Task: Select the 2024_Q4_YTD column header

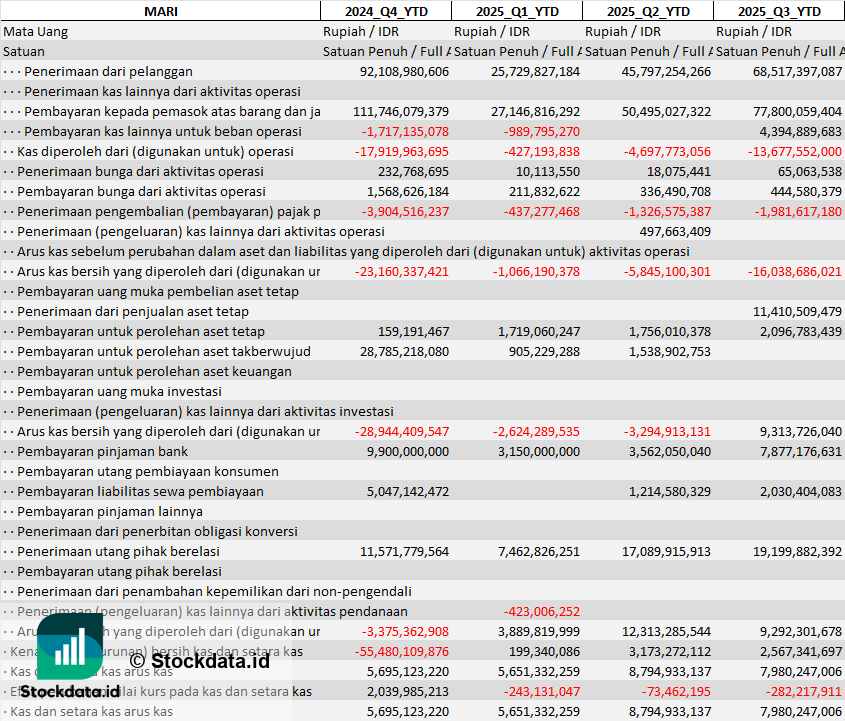Action: [385, 11]
